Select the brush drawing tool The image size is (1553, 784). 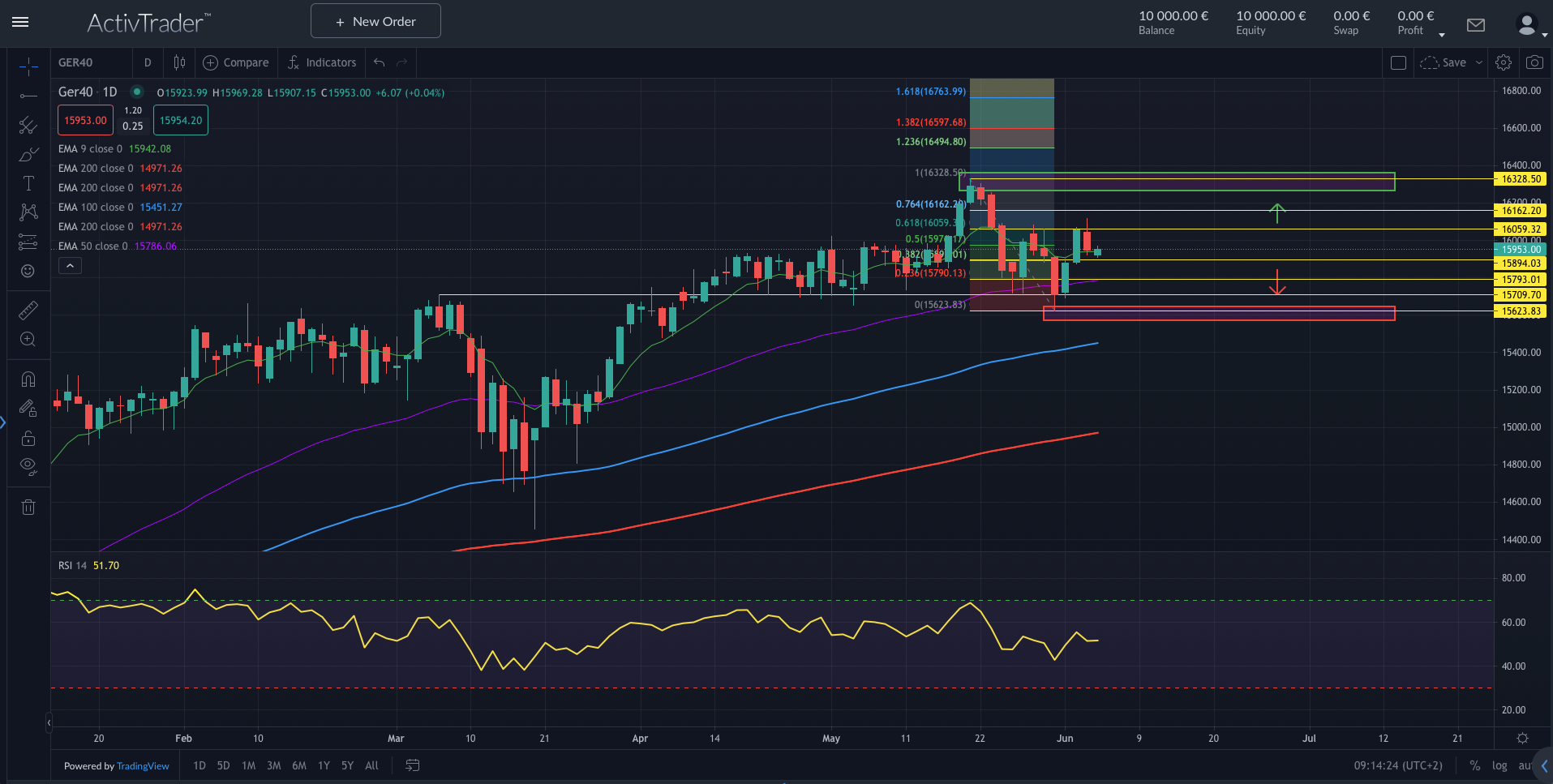click(28, 154)
